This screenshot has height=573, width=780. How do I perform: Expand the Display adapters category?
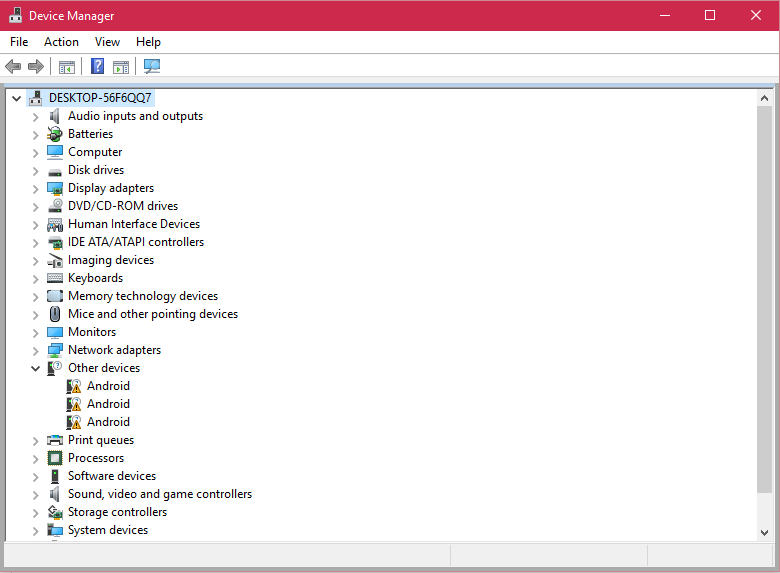tap(35, 188)
